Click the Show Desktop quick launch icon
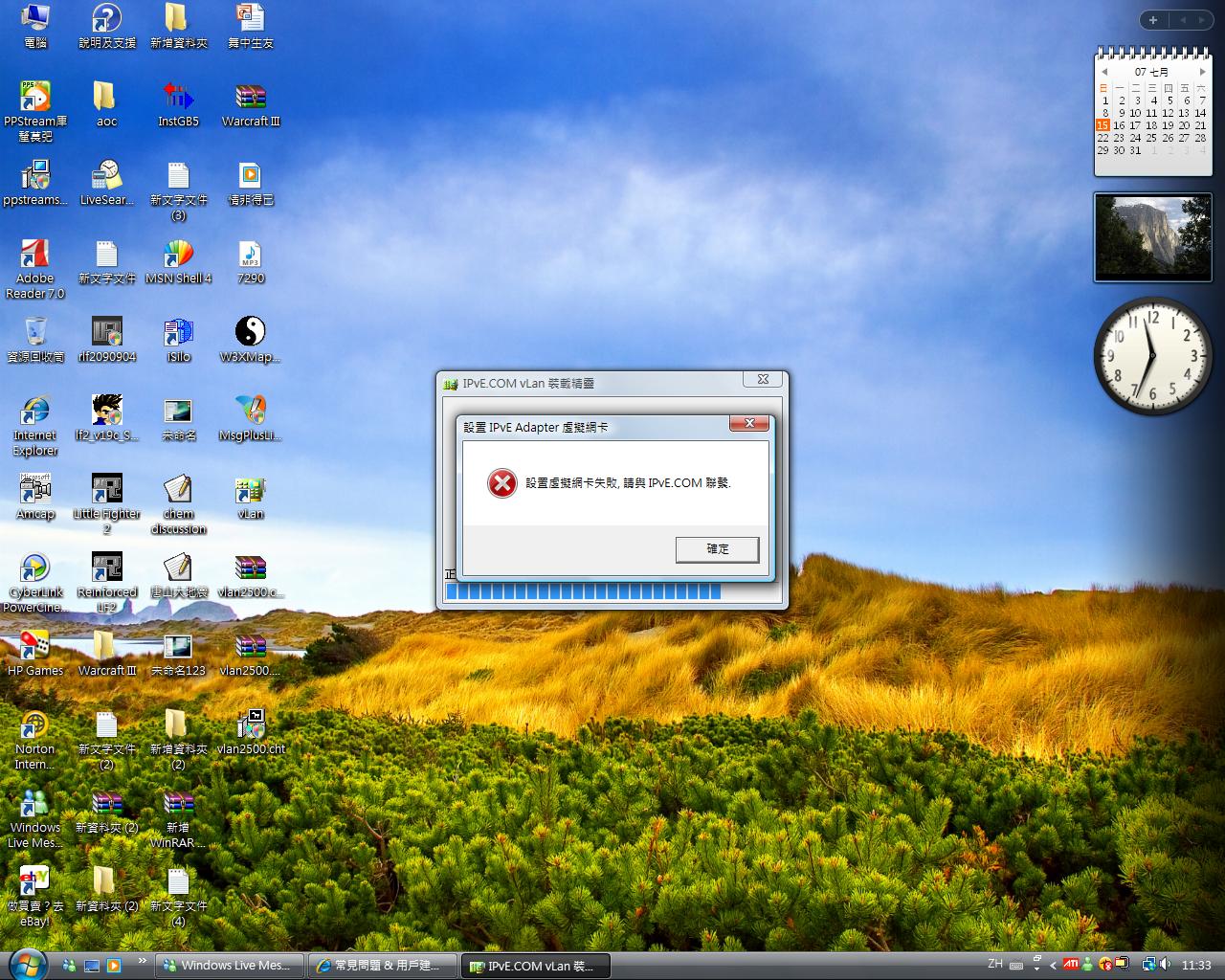This screenshot has height=980, width=1225. [x=92, y=966]
